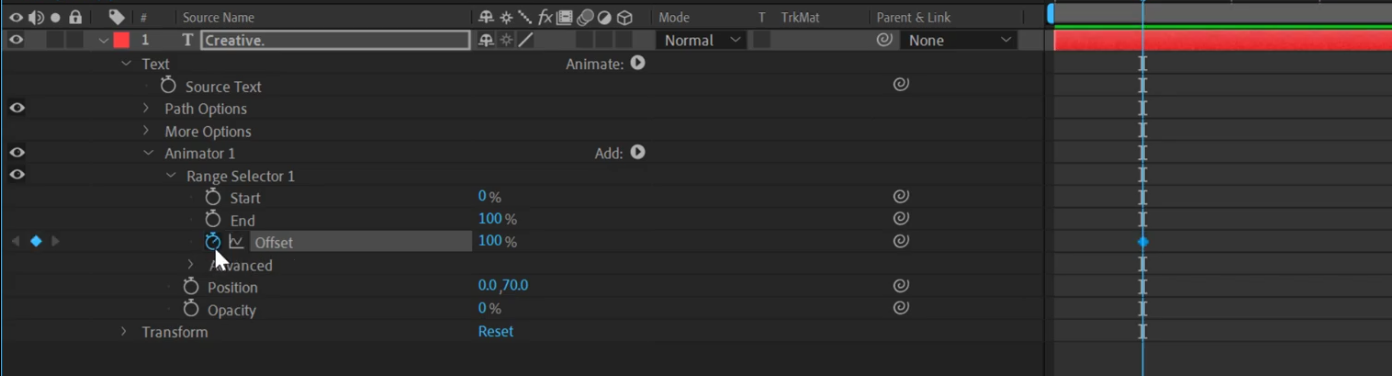The width and height of the screenshot is (1392, 376).
Task: Click the Label tag column header icon
Action: click(x=116, y=17)
